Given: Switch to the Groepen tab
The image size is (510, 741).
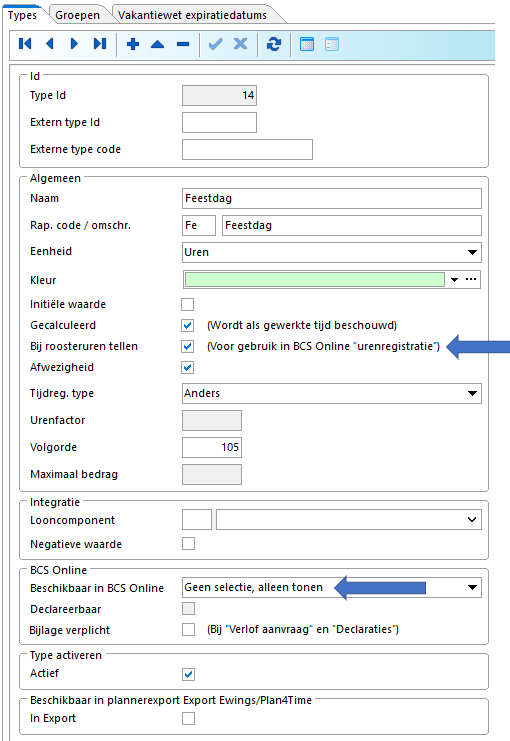Looking at the screenshot, I should 78,15.
